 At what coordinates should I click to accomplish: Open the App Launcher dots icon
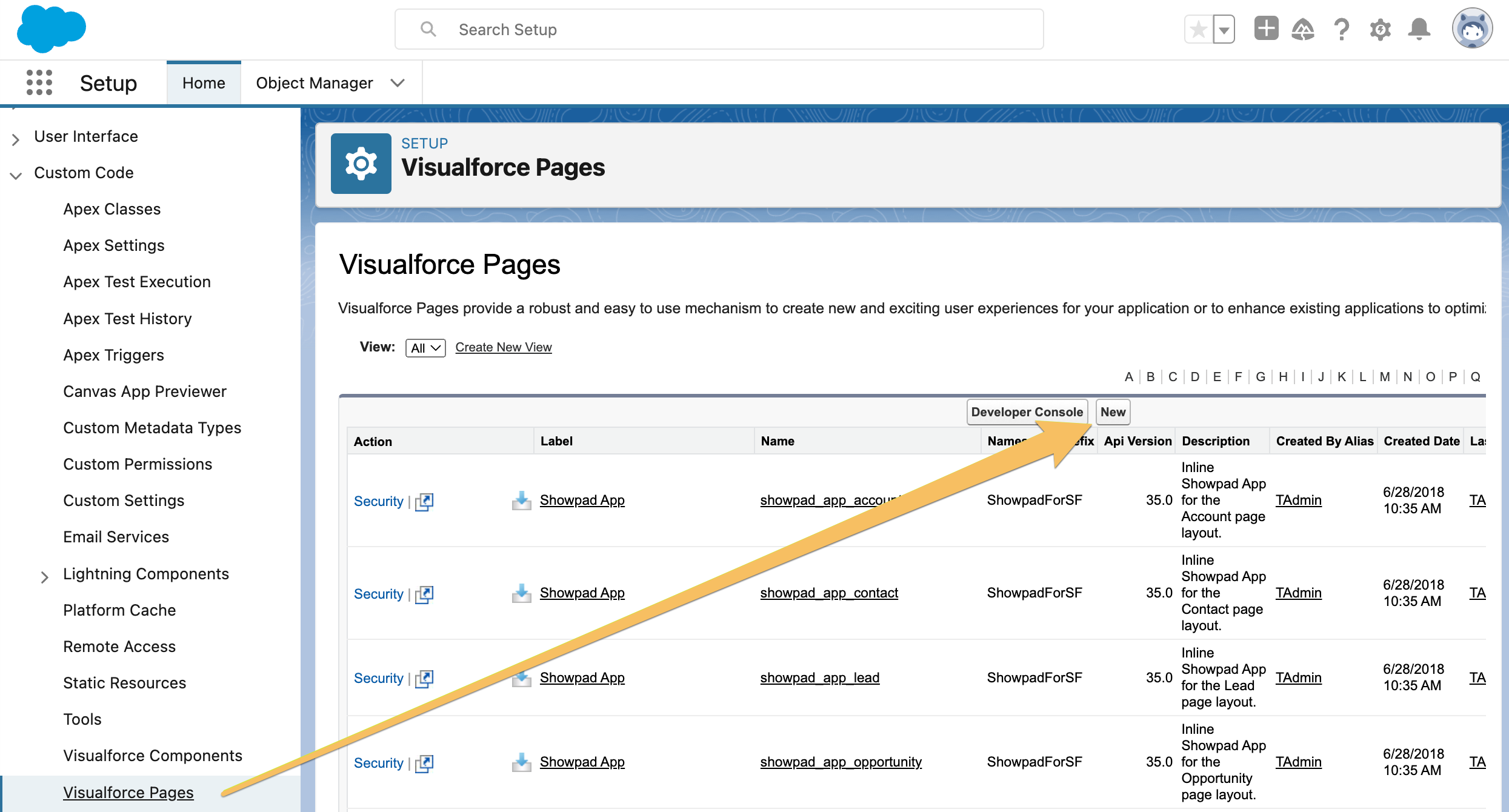(x=39, y=82)
